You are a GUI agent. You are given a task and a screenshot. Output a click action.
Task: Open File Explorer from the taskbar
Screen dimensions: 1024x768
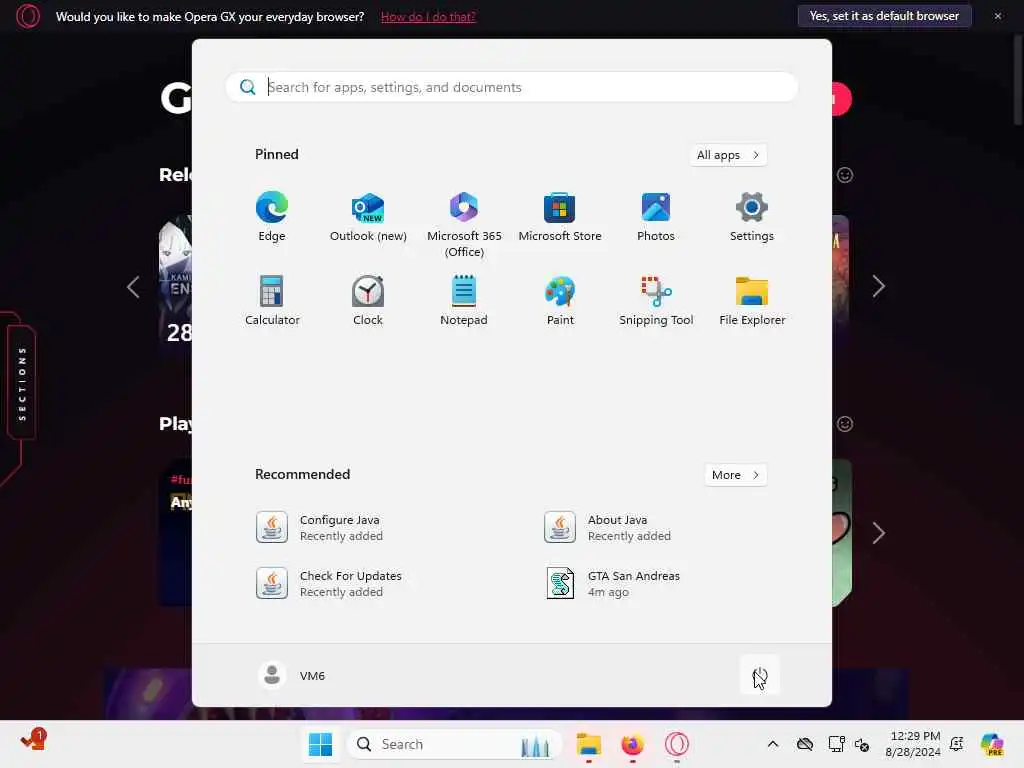click(x=588, y=744)
